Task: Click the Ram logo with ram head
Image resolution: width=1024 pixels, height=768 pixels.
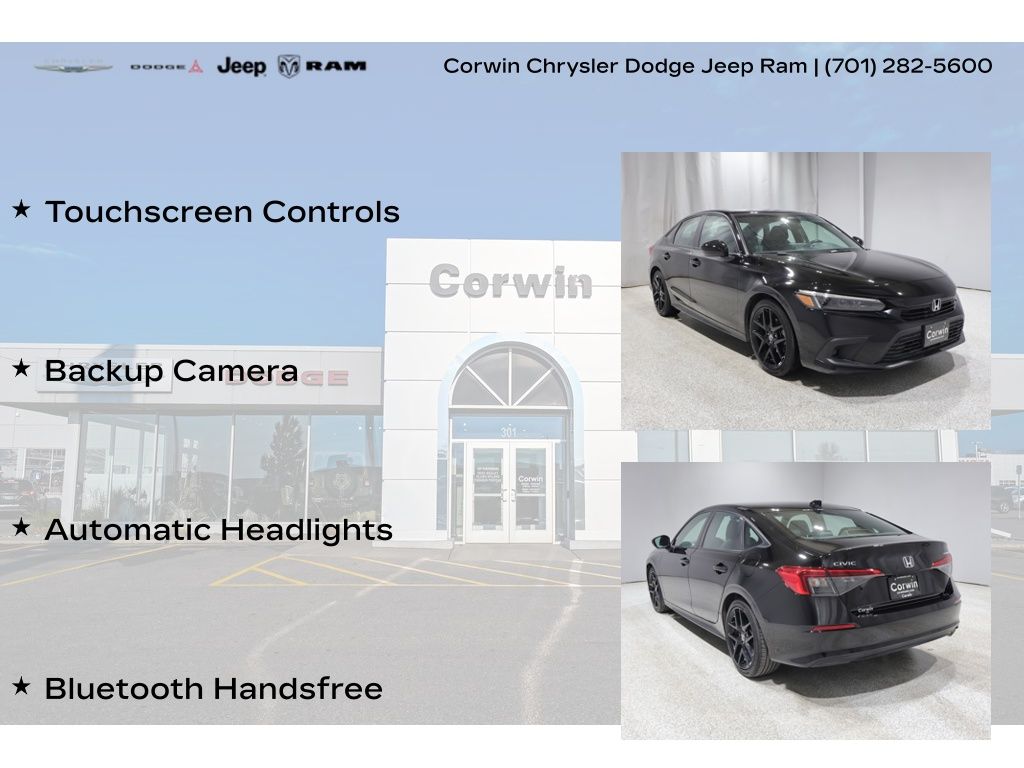Action: click(x=322, y=66)
